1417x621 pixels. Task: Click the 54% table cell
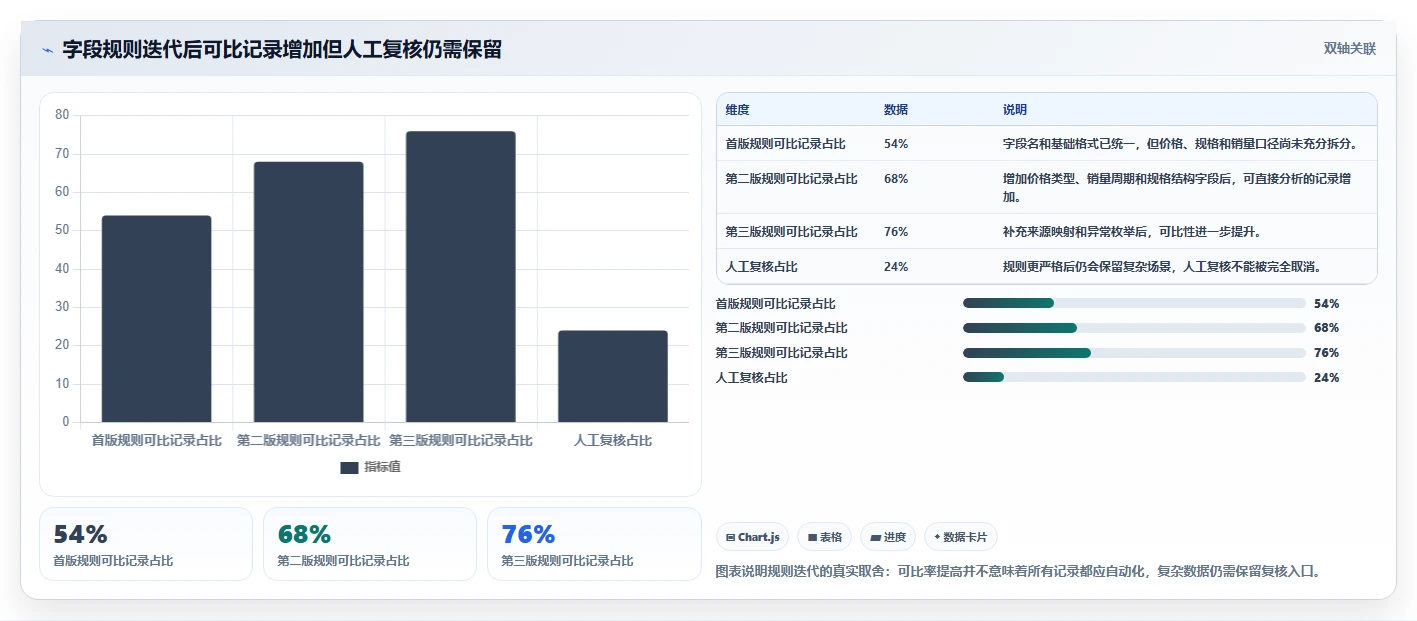point(896,144)
